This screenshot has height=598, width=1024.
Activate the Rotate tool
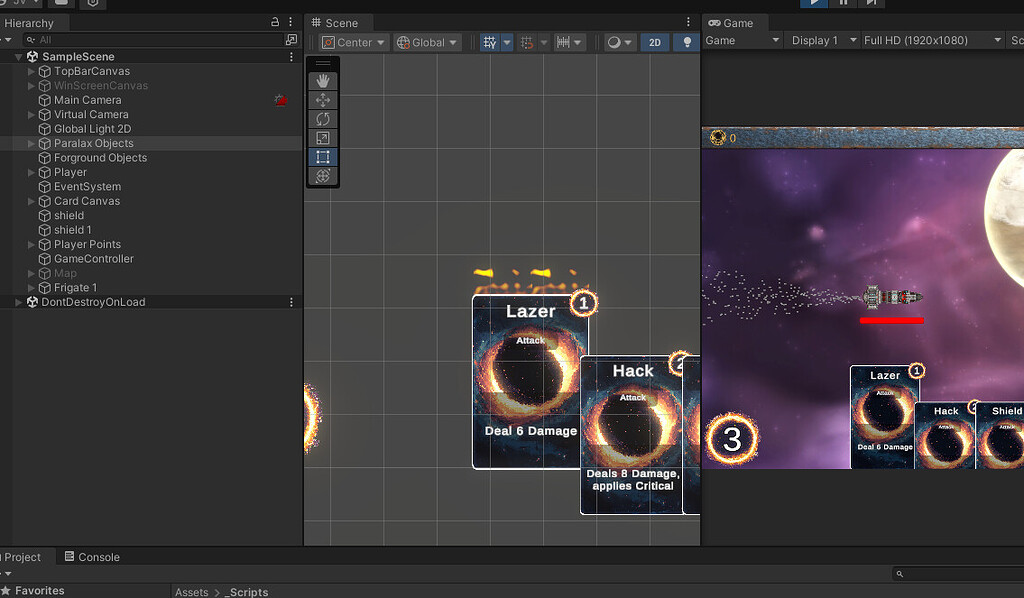(x=322, y=118)
